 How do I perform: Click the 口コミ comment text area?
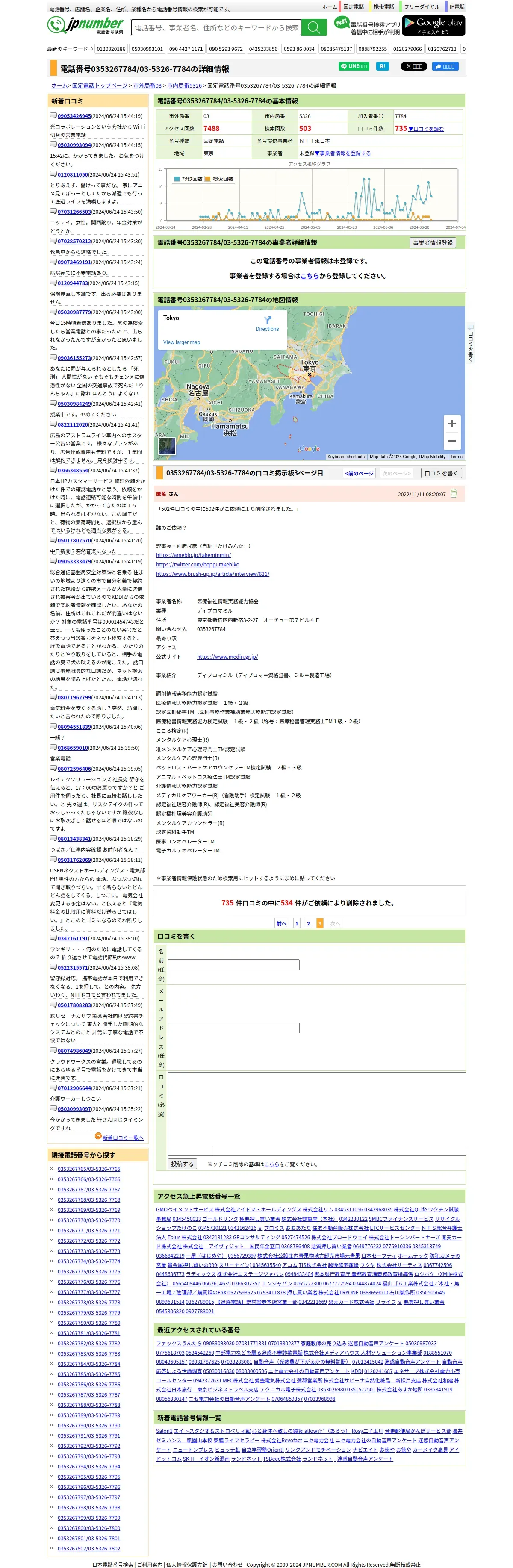pyautogui.click(x=316, y=1114)
